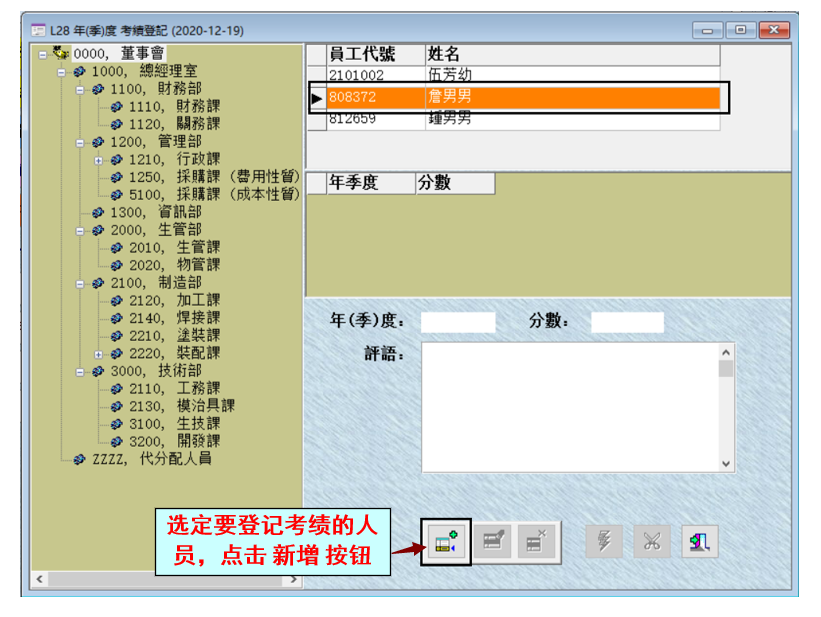Click the scissors toolbar icon

652,542
